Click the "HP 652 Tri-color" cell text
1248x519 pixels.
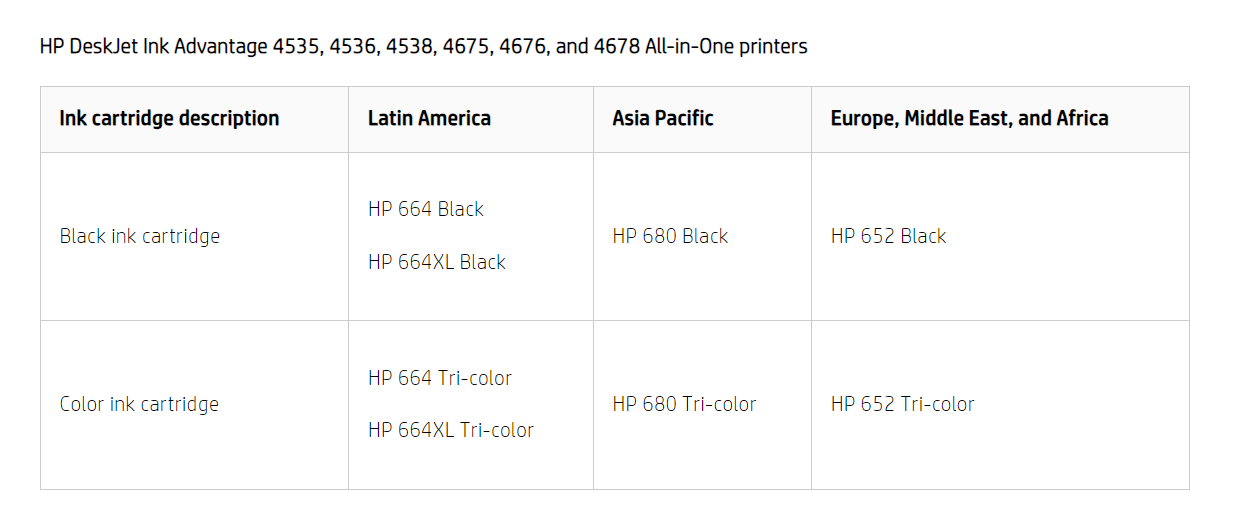[x=902, y=404]
